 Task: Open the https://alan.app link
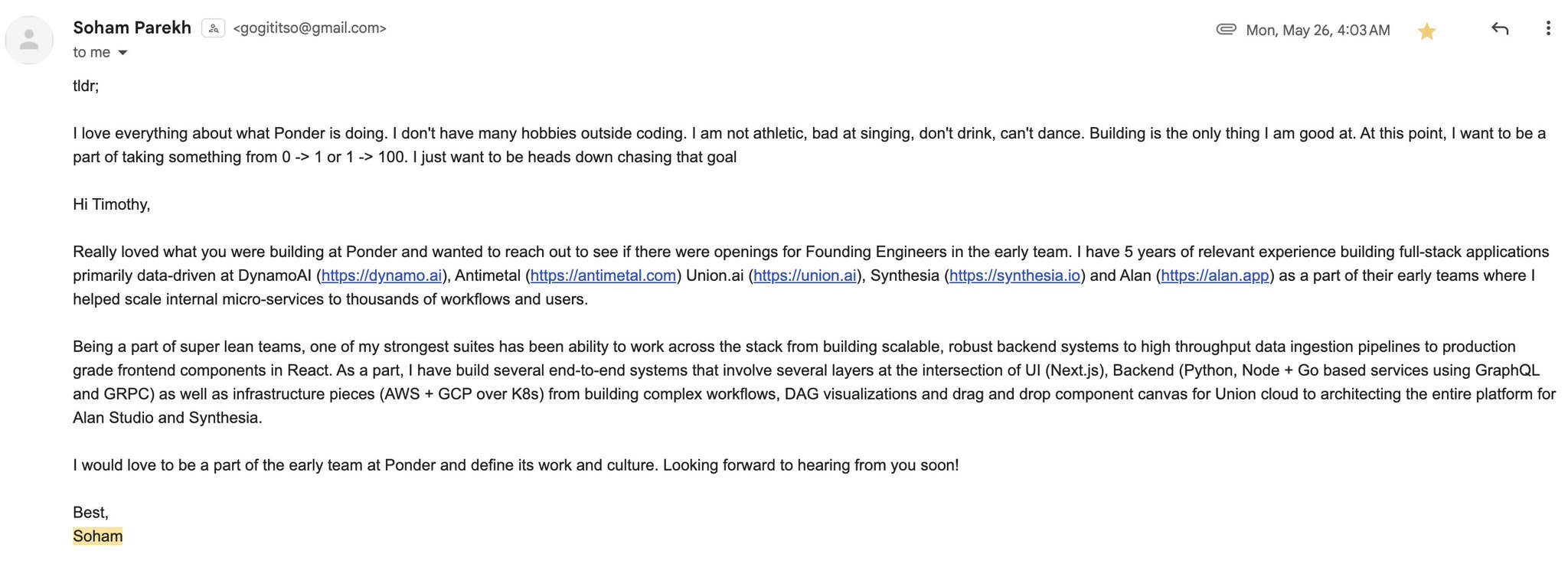1214,275
